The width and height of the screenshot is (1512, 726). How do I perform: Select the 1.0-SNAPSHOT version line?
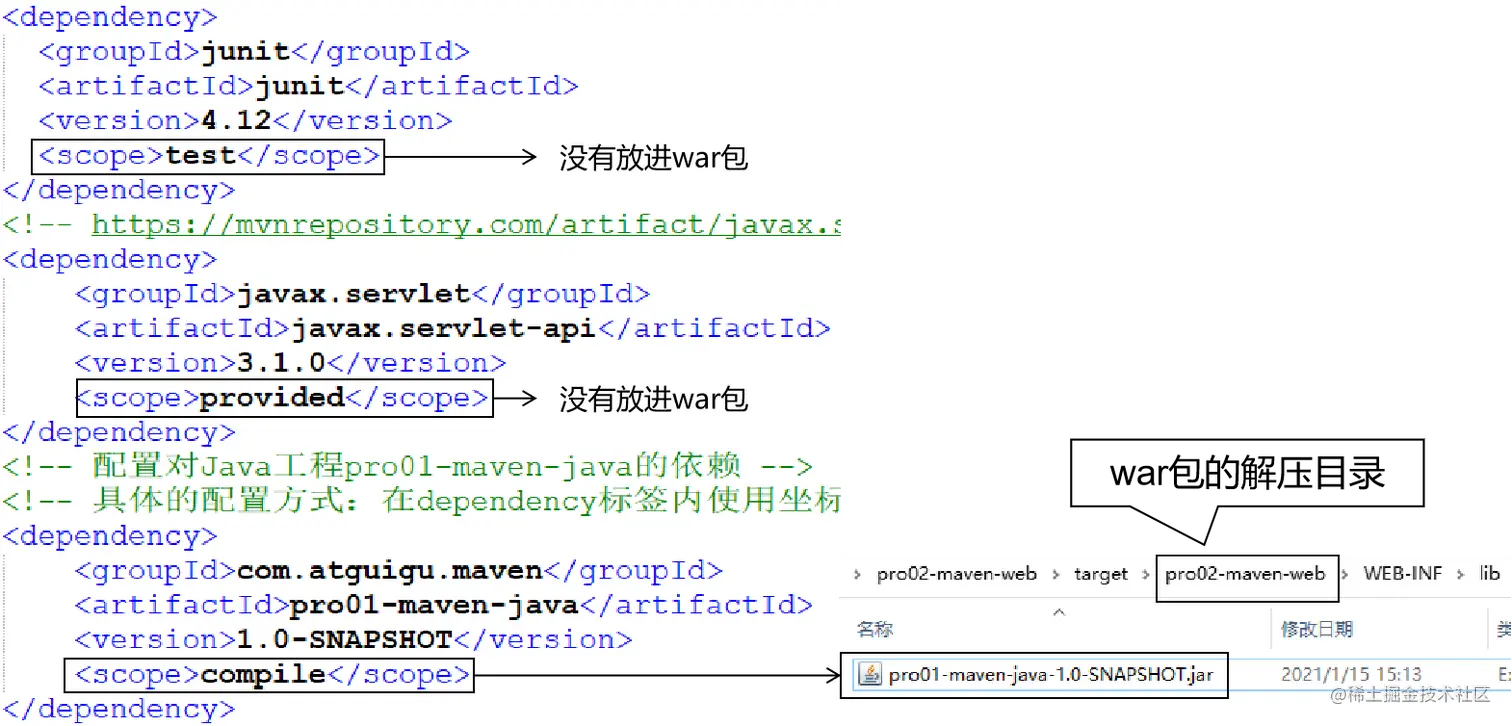tap(353, 640)
